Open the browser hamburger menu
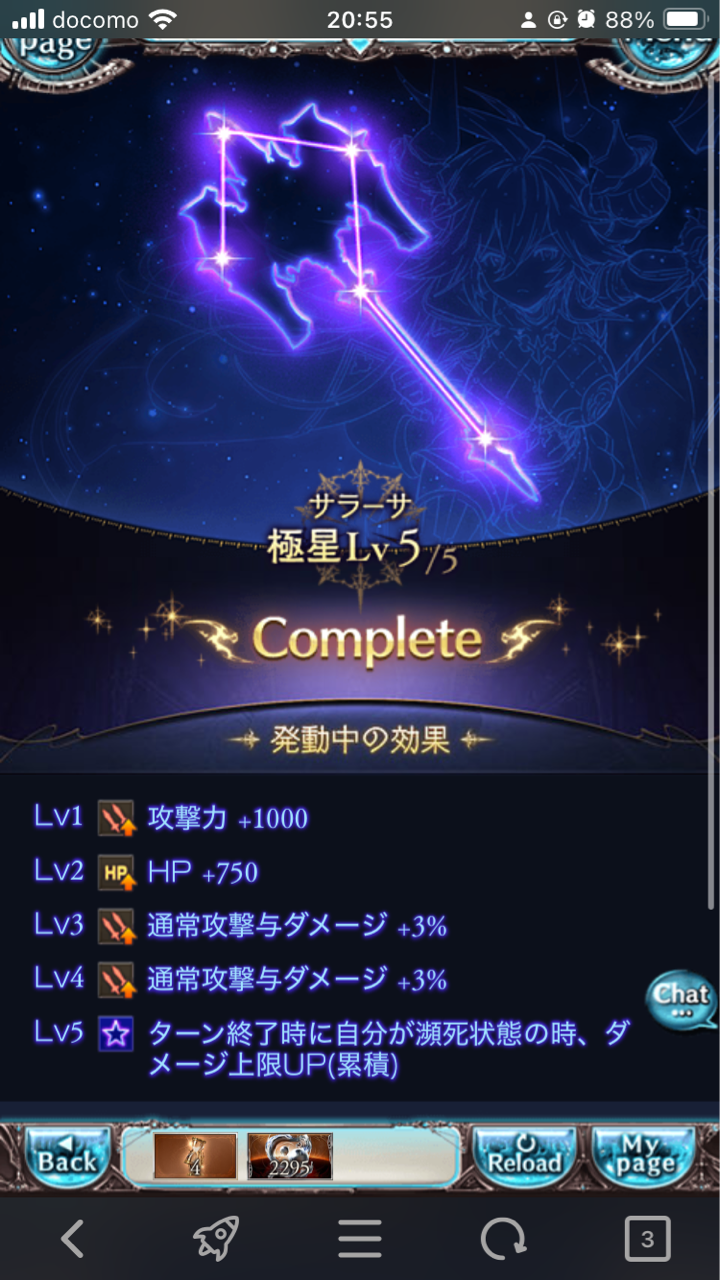Screen dimensions: 720x1280 [x=360, y=1240]
